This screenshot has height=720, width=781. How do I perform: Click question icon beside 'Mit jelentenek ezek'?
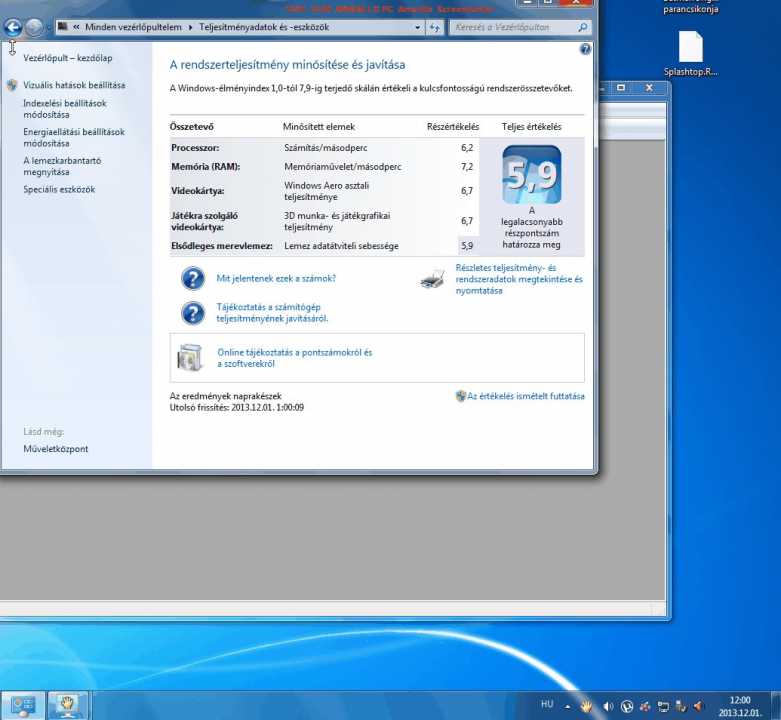tap(193, 278)
